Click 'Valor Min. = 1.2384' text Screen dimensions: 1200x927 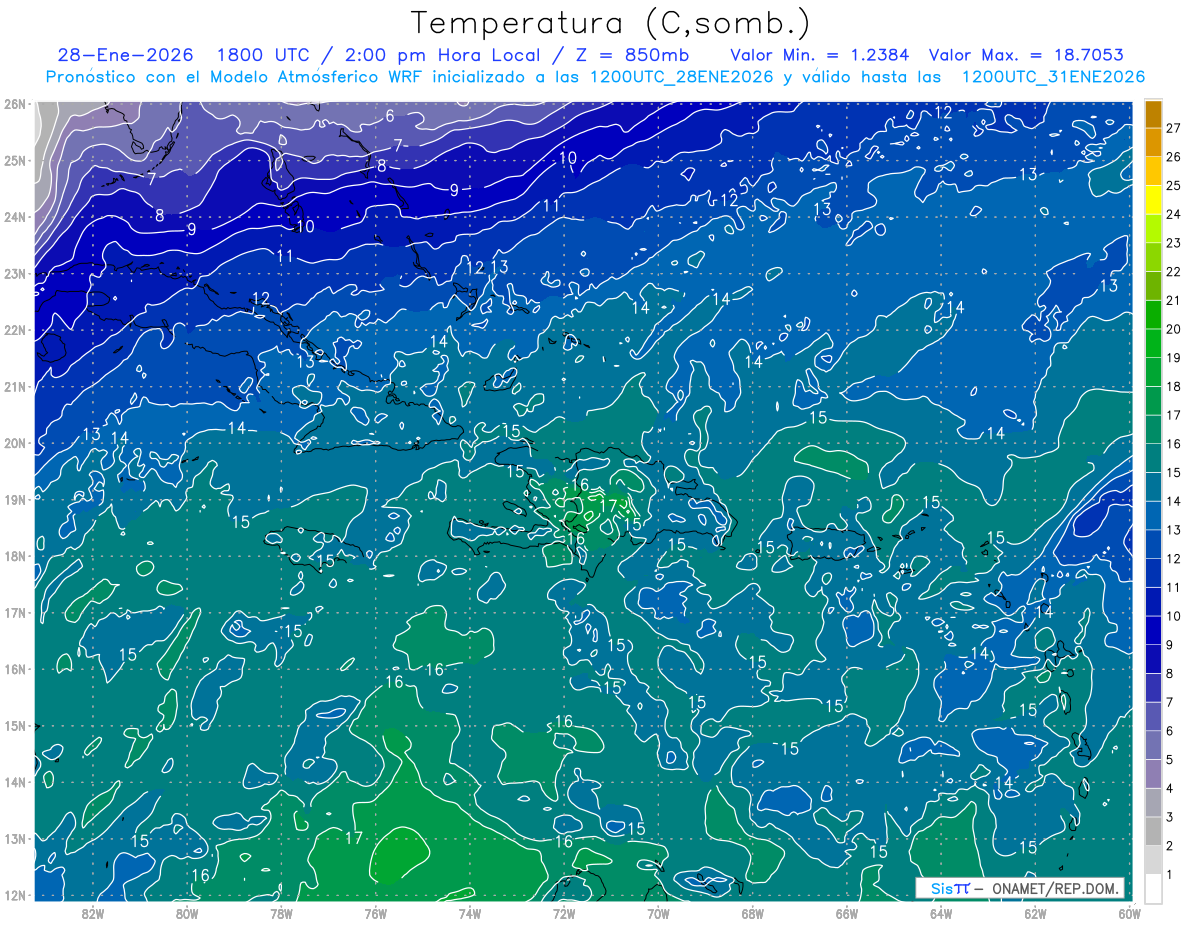820,54
